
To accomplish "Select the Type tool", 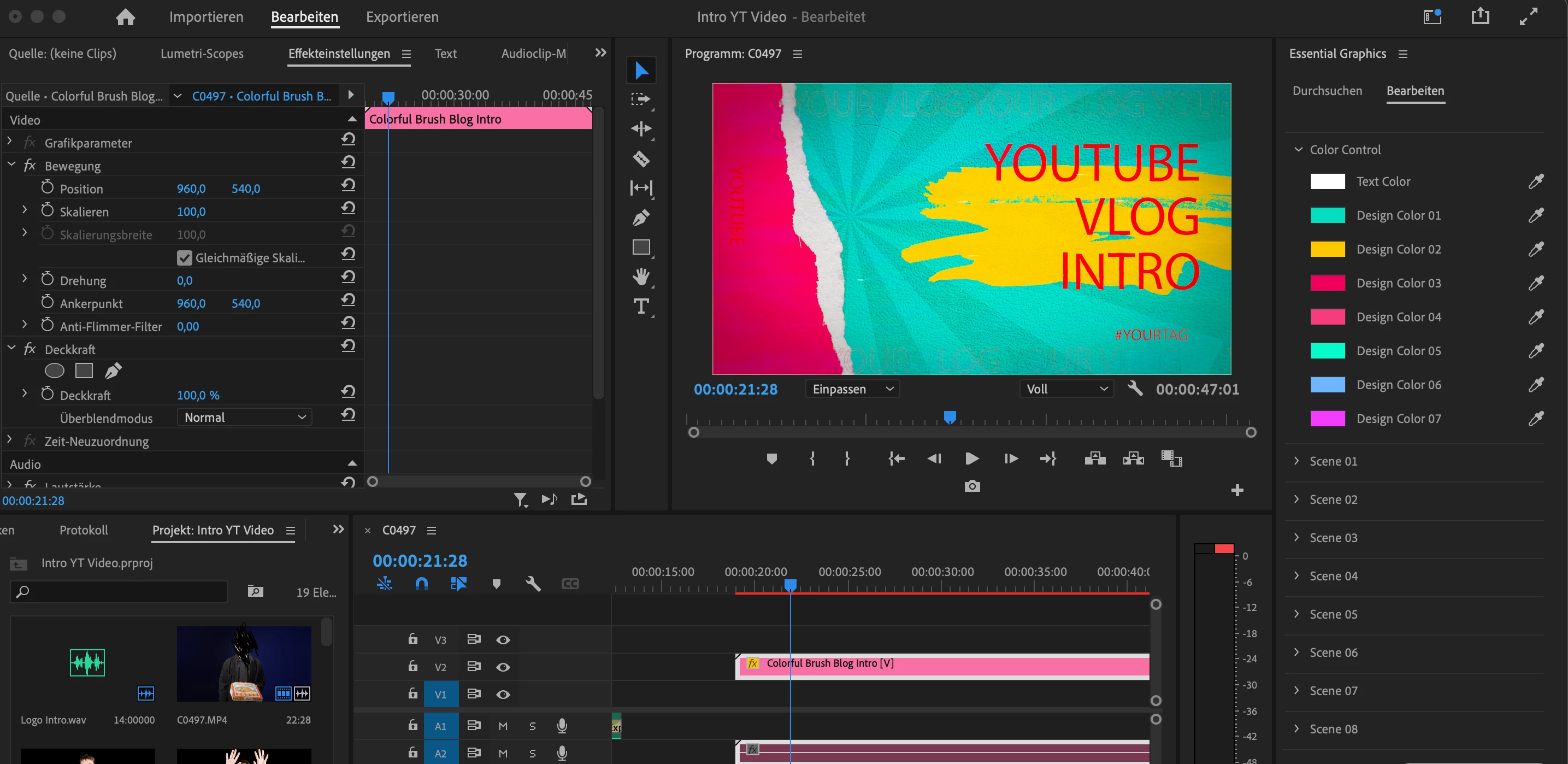I will click(x=641, y=306).
